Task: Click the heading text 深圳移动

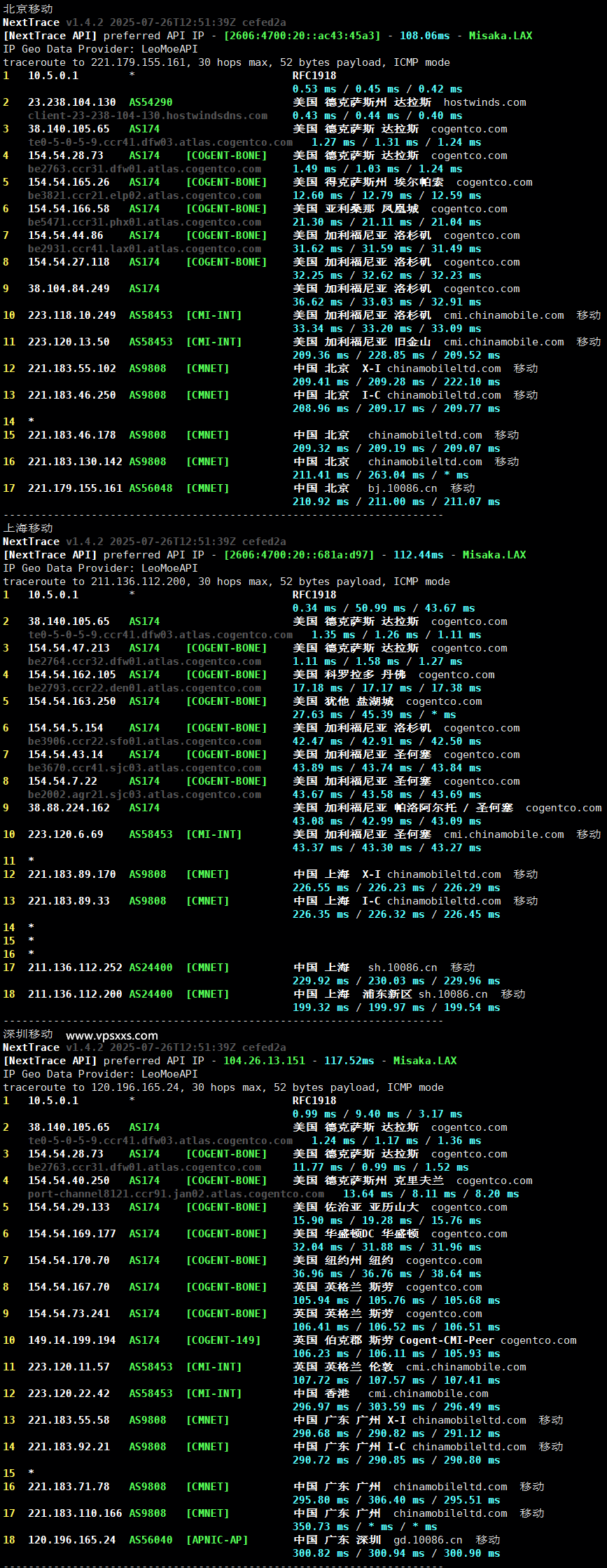Action: (x=28, y=1033)
